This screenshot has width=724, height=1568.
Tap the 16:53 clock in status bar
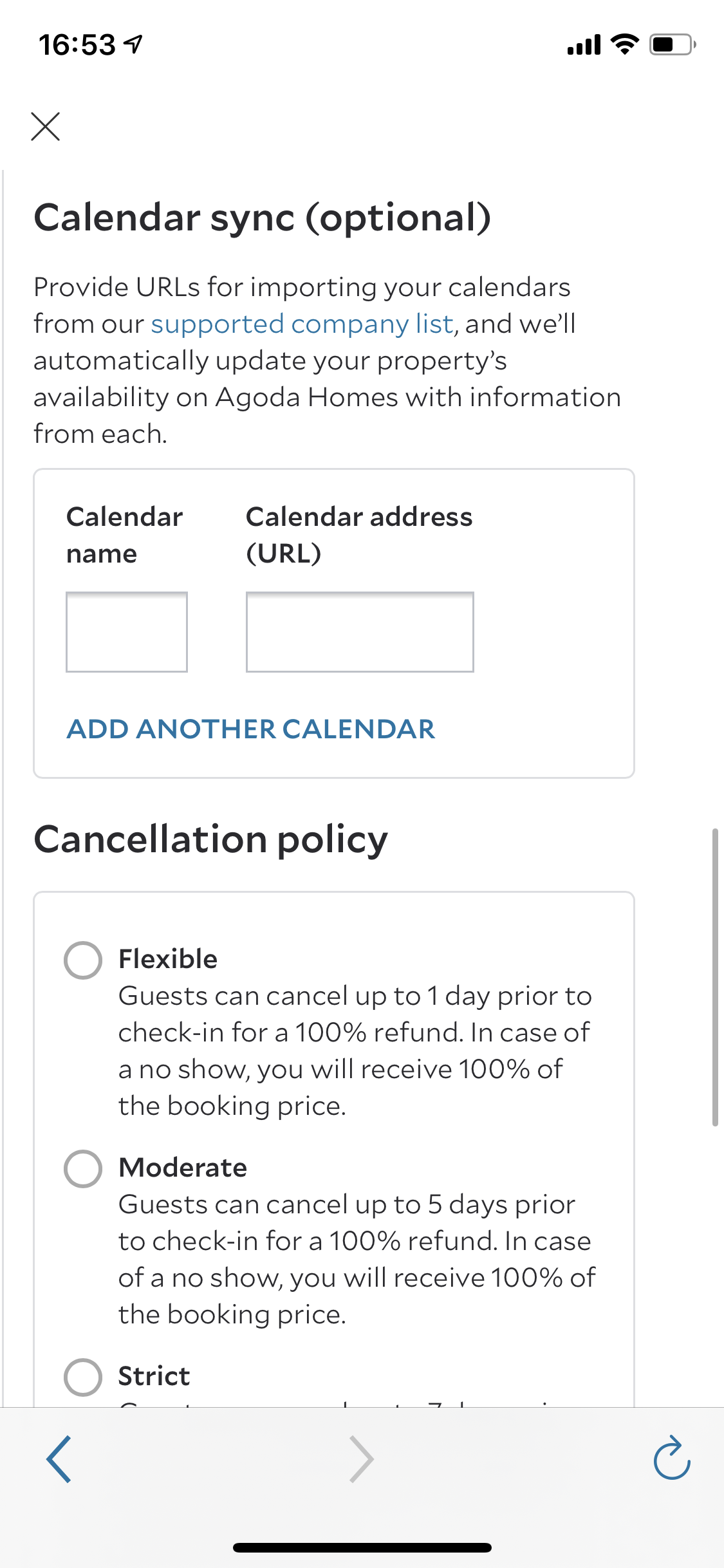[x=77, y=45]
